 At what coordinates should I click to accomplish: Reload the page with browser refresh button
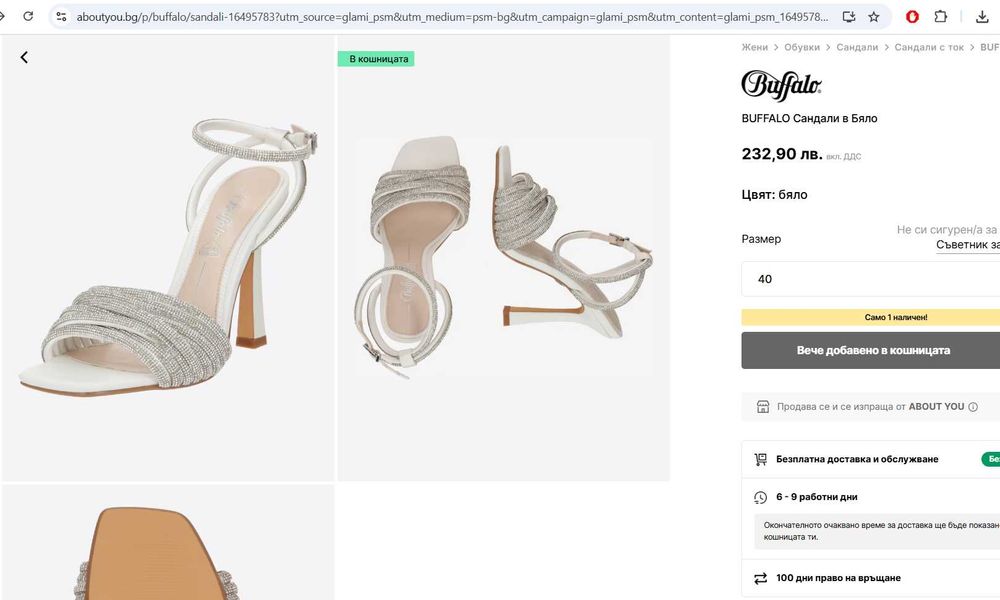[28, 17]
